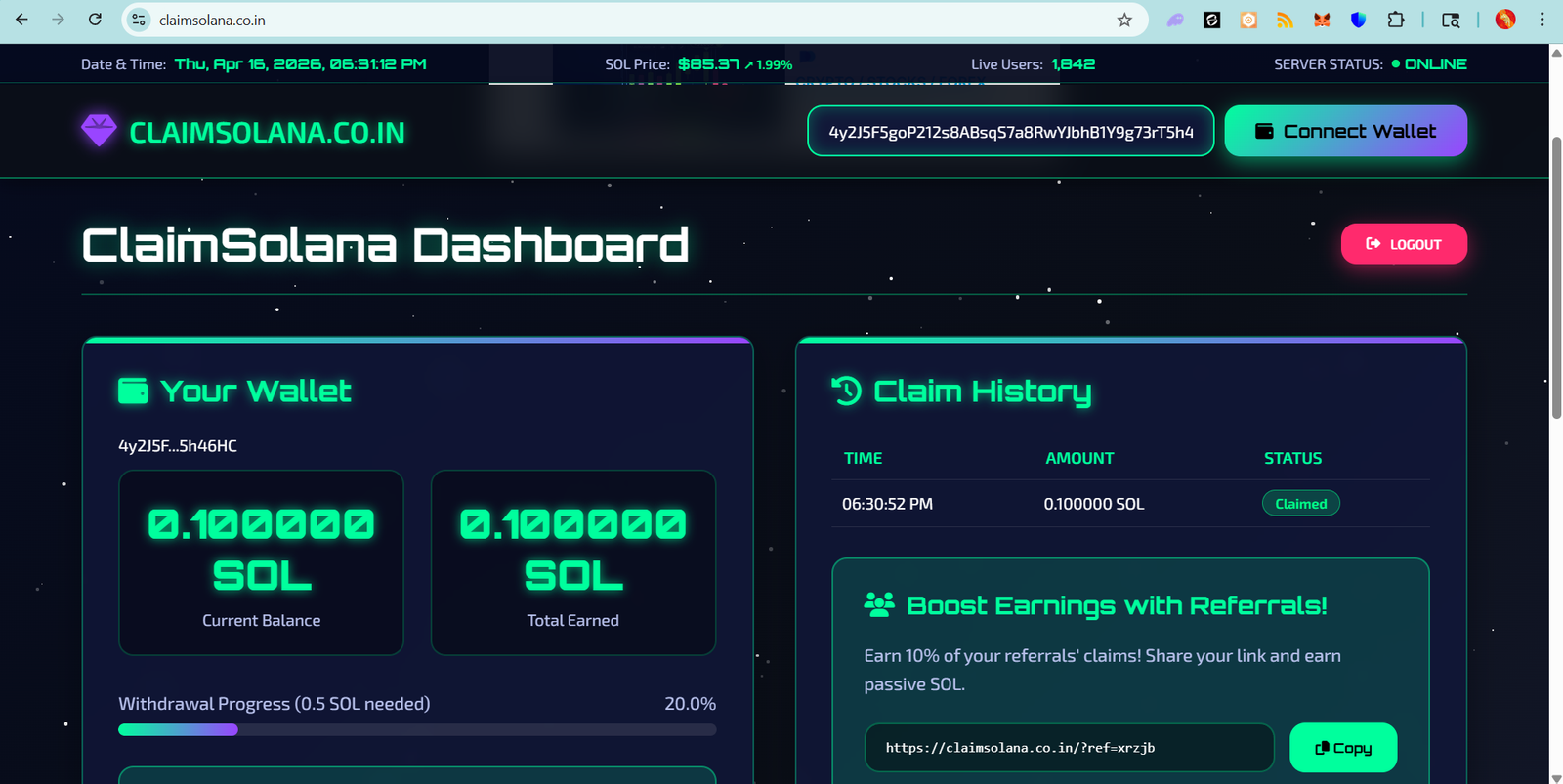View site information in the address bar
Image resolution: width=1563 pixels, height=784 pixels.
coord(139,20)
